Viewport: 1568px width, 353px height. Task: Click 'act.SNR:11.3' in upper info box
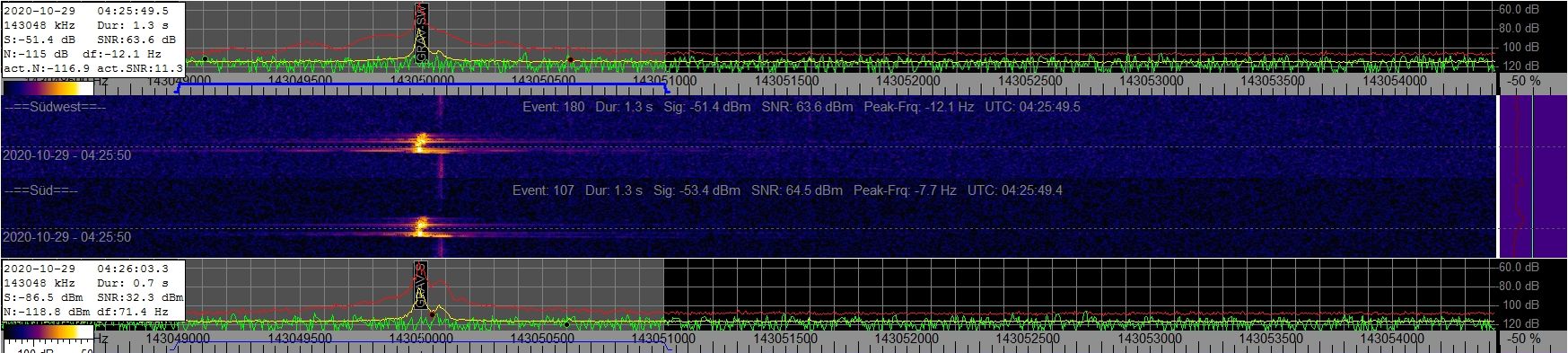pyautogui.click(x=140, y=68)
